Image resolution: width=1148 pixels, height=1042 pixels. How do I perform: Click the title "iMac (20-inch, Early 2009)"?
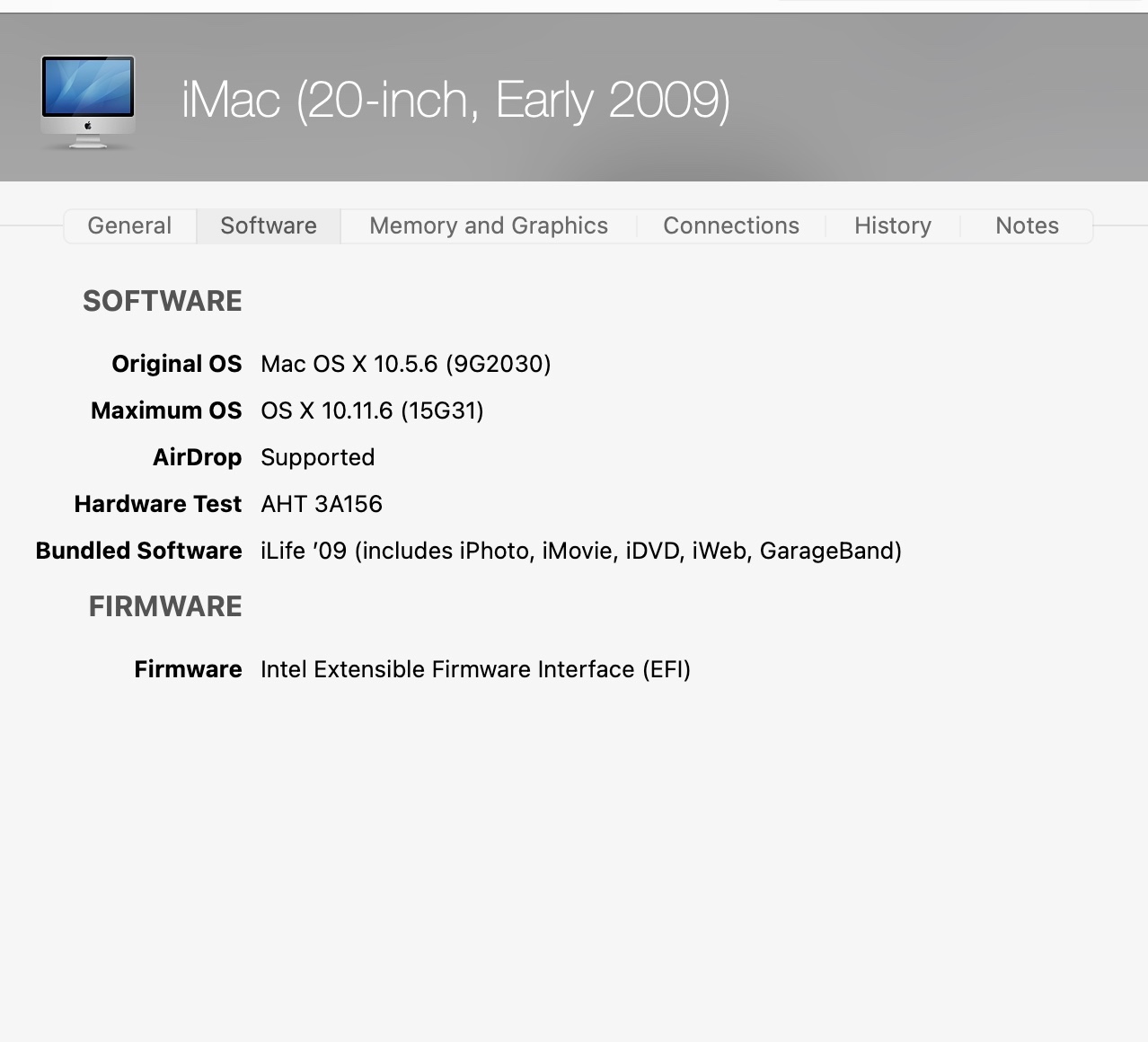point(455,100)
